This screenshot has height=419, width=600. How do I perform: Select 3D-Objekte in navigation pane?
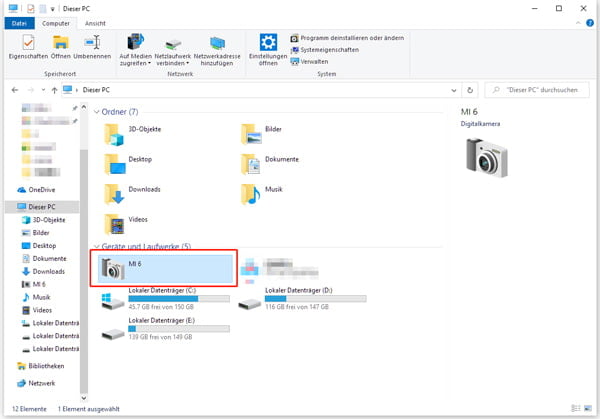44,220
